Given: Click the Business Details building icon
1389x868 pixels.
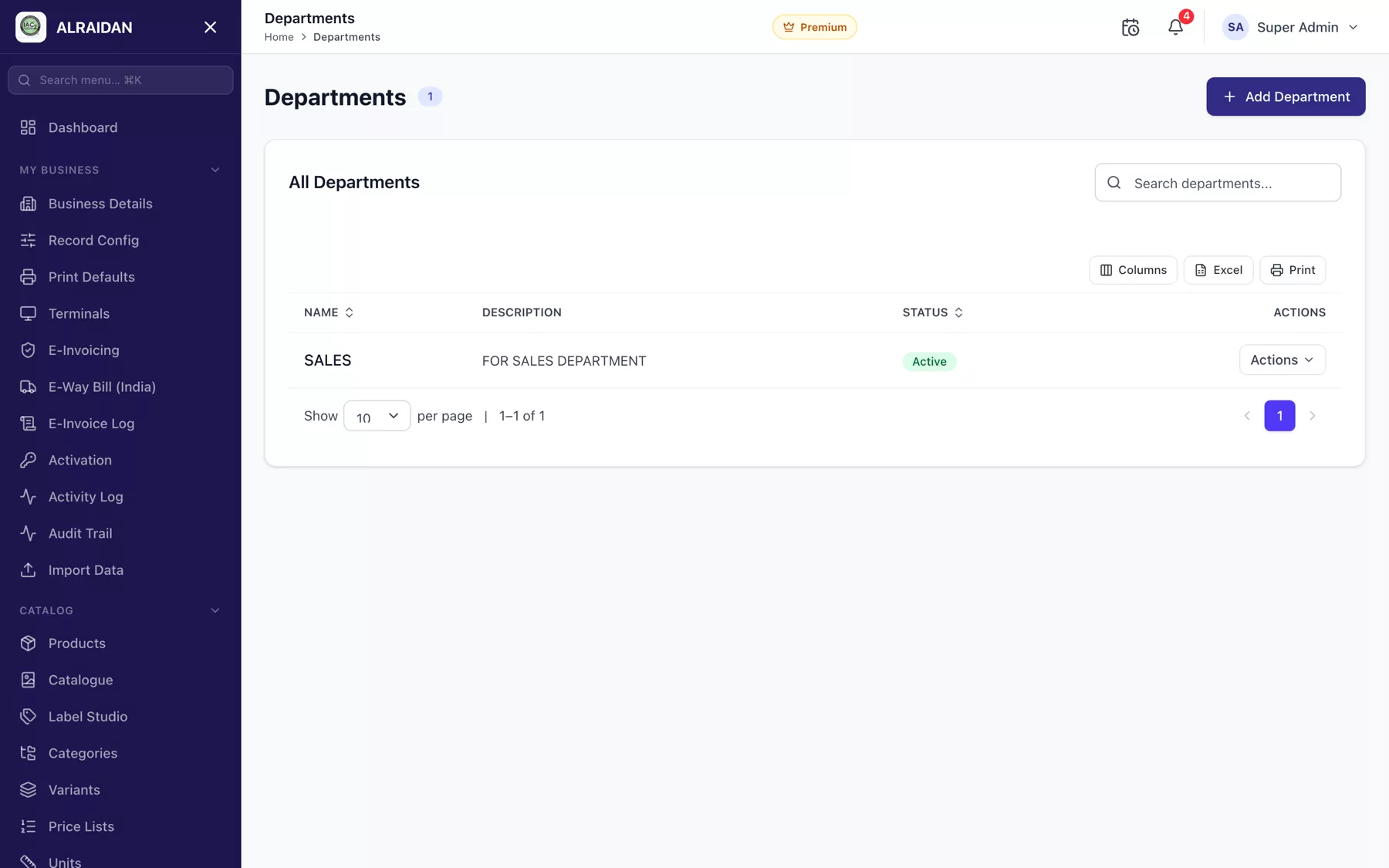Looking at the screenshot, I should pos(29,204).
